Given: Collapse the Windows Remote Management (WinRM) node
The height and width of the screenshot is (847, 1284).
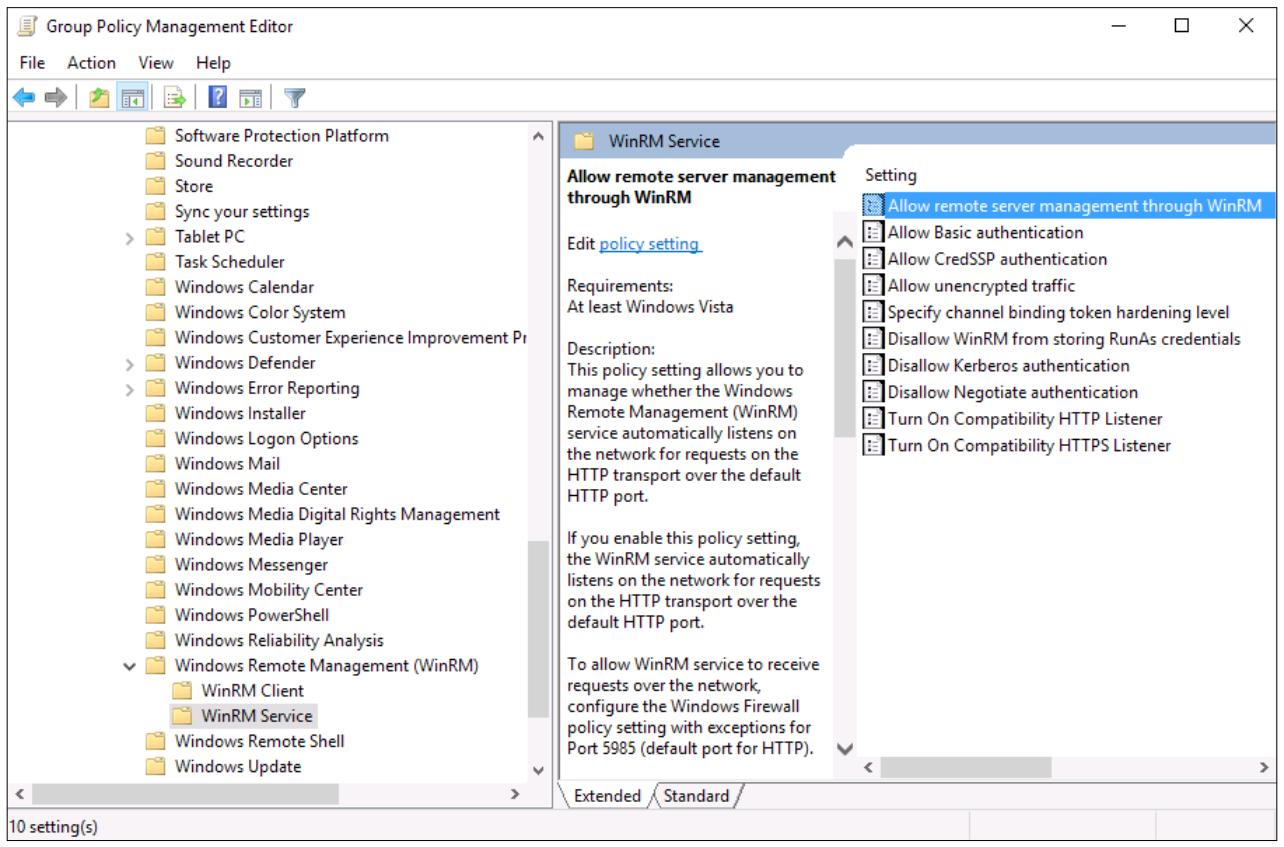Looking at the screenshot, I should pyautogui.click(x=129, y=665).
